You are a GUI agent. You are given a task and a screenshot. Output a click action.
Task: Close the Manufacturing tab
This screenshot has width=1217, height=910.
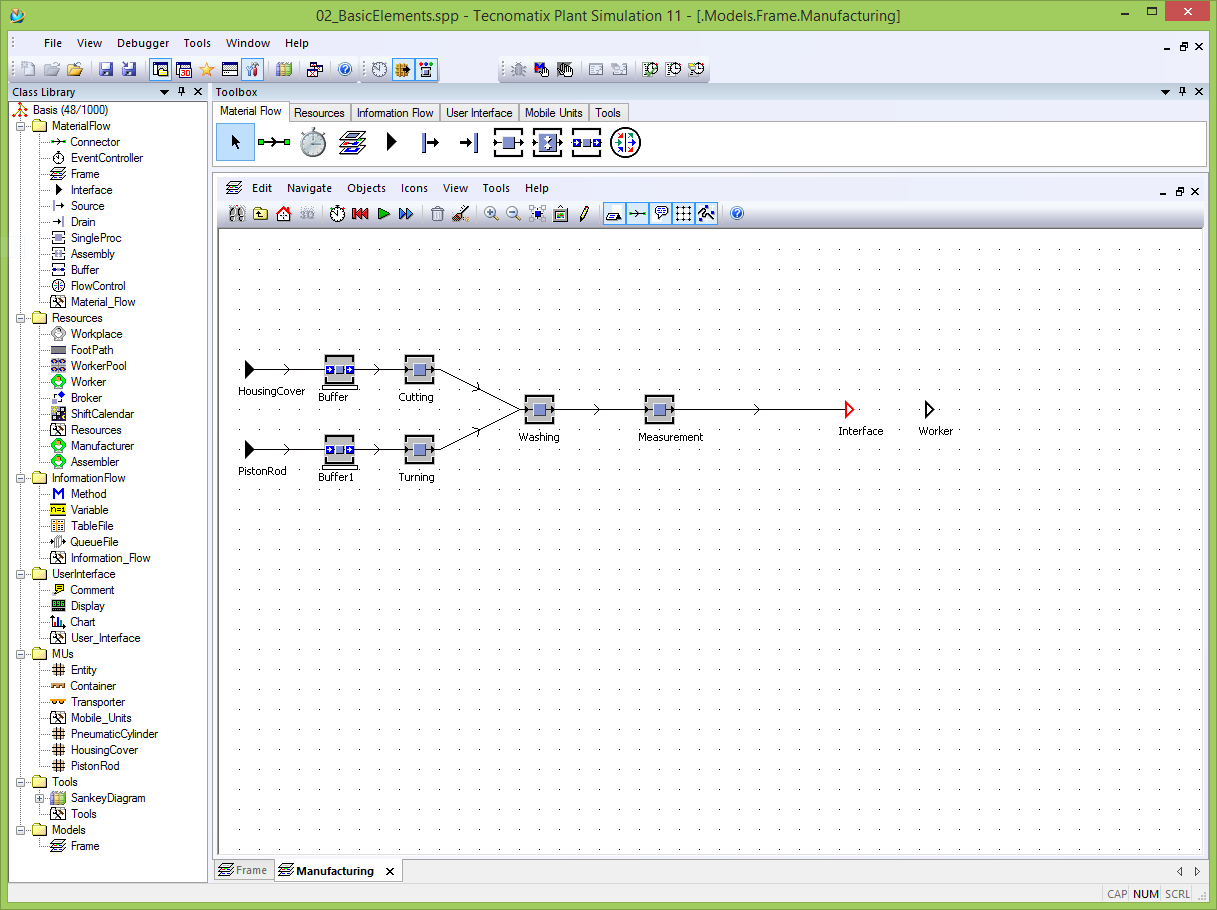point(390,871)
